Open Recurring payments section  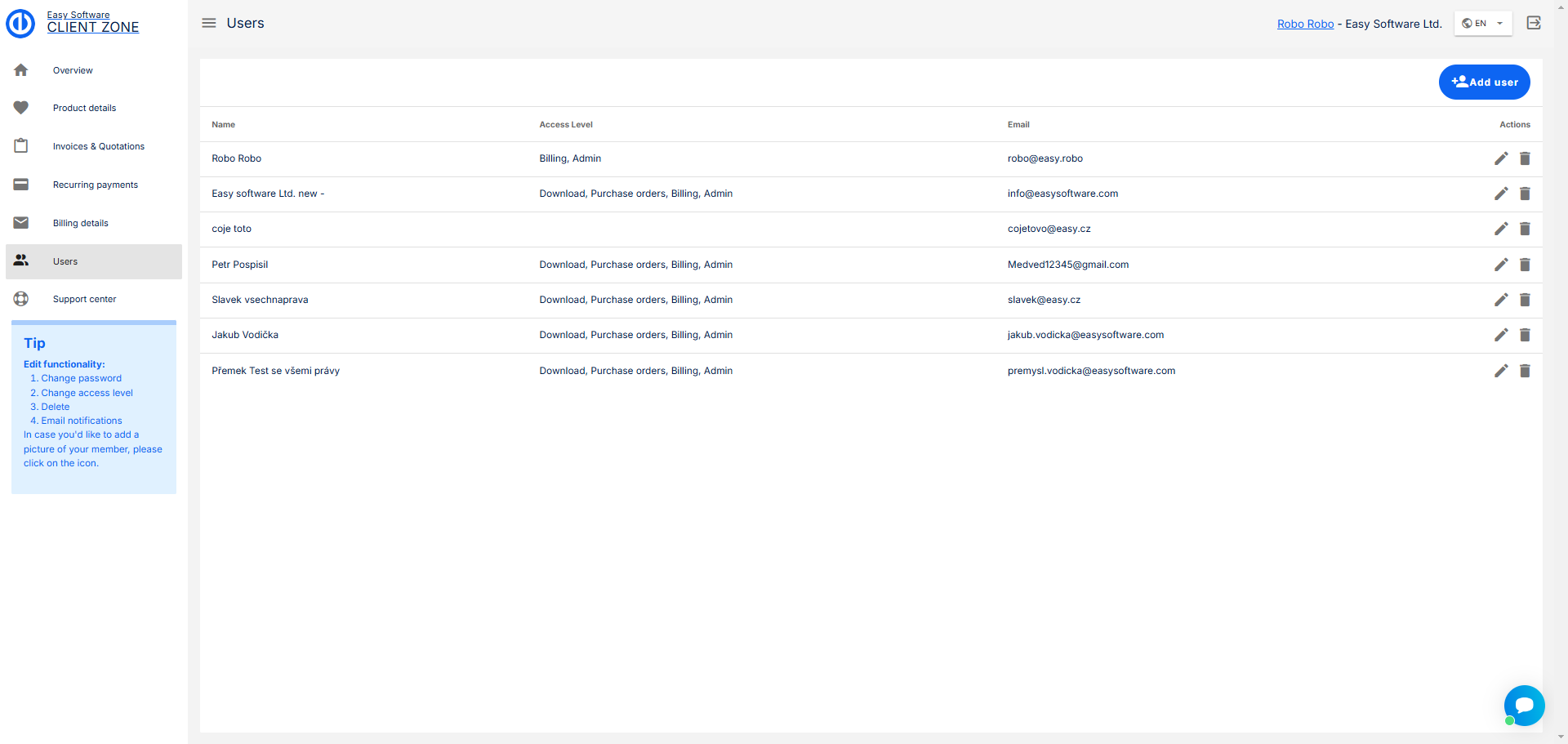95,185
